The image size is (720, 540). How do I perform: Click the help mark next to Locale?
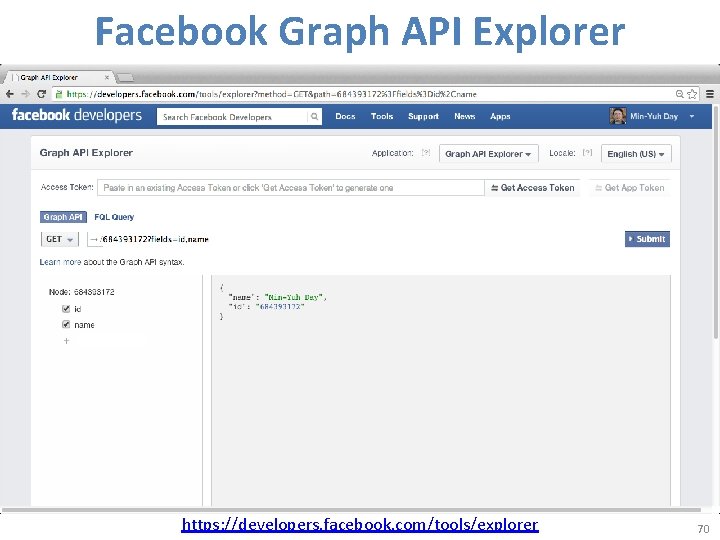point(587,153)
